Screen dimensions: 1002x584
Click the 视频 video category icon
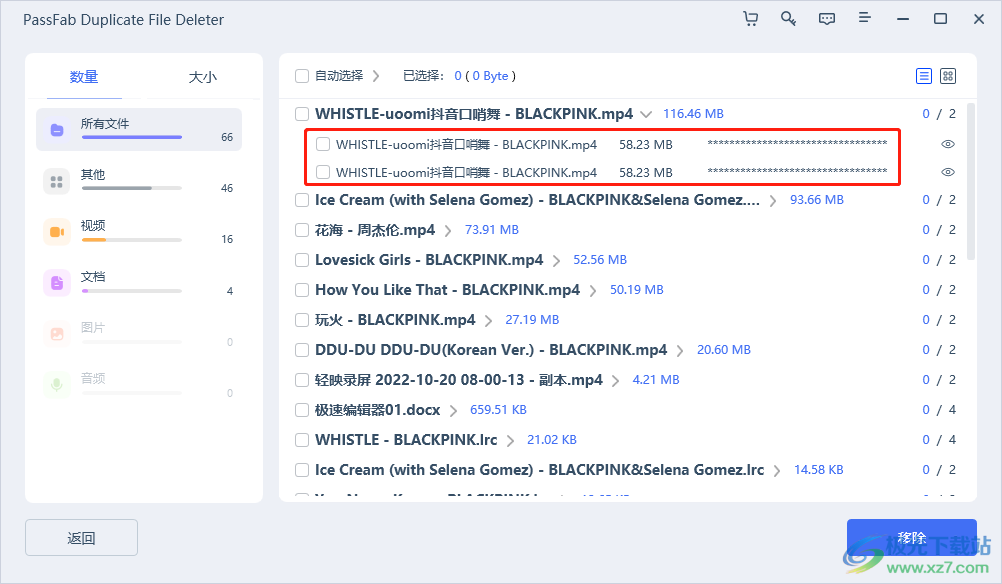(x=57, y=232)
